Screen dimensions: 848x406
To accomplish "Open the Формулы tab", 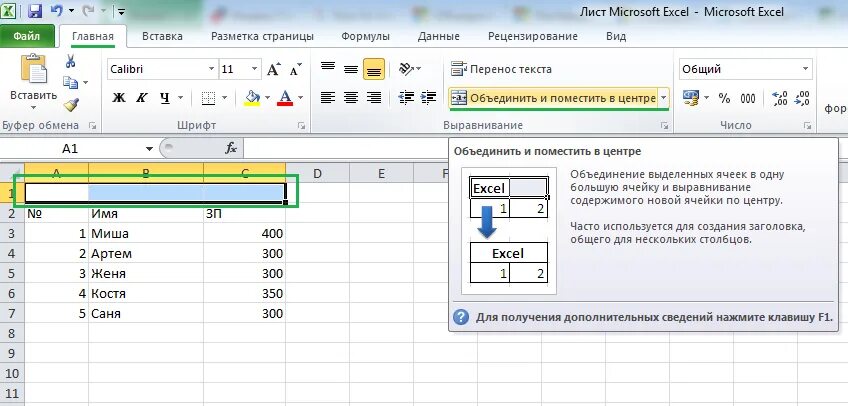I will click(x=366, y=36).
